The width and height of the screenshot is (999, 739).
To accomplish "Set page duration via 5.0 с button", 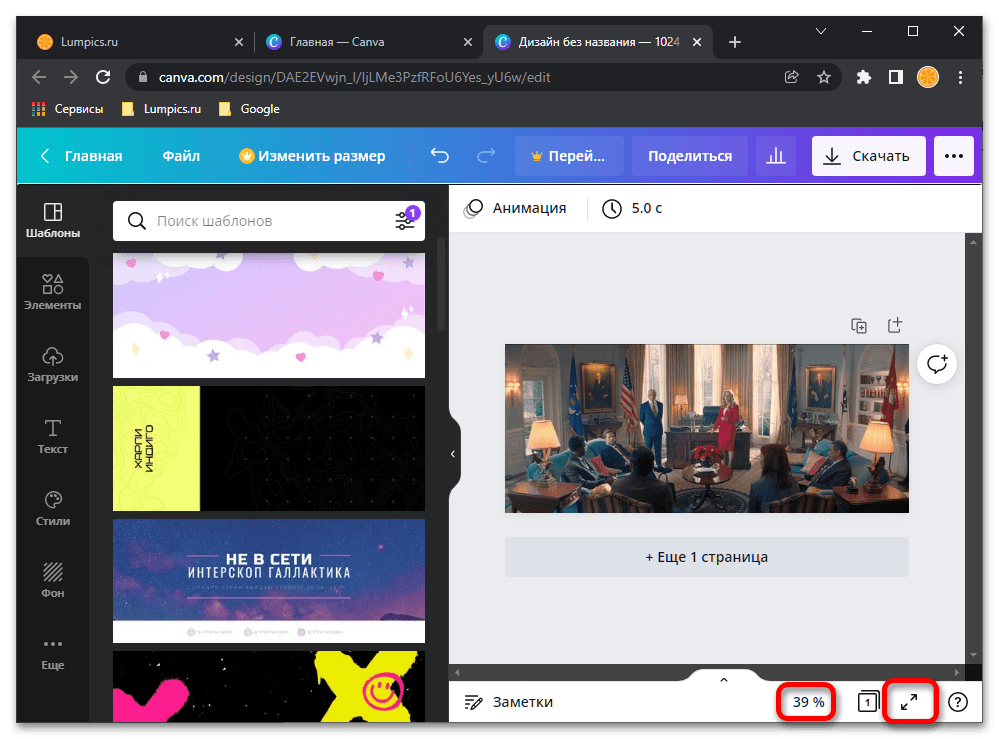I will pyautogui.click(x=633, y=208).
